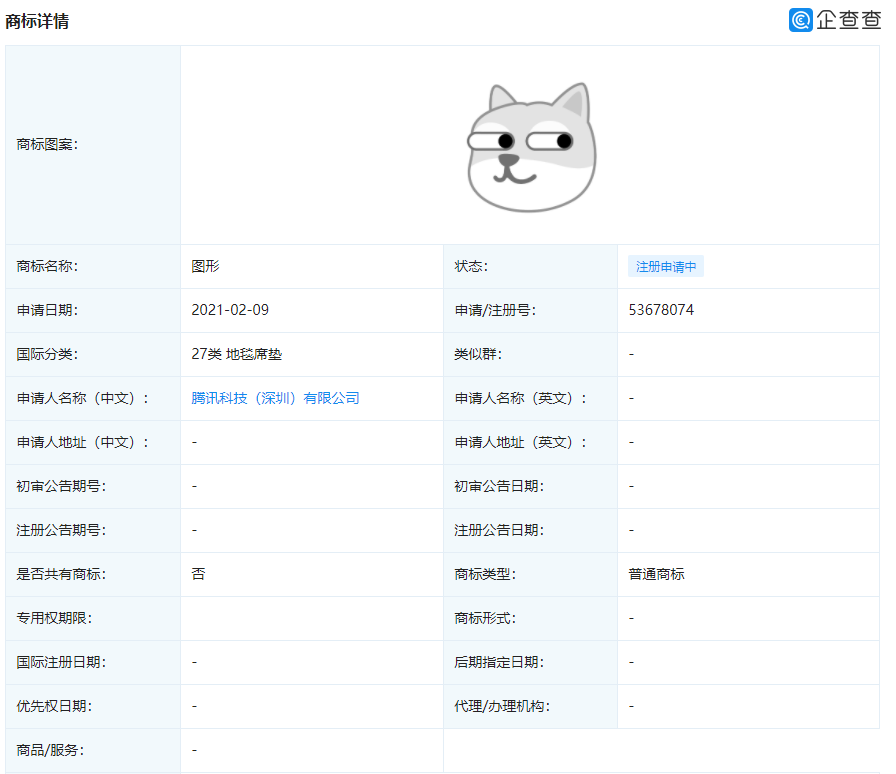The width and height of the screenshot is (896, 774).
Task: Click the 是否共有商标 label
Action: [61, 574]
